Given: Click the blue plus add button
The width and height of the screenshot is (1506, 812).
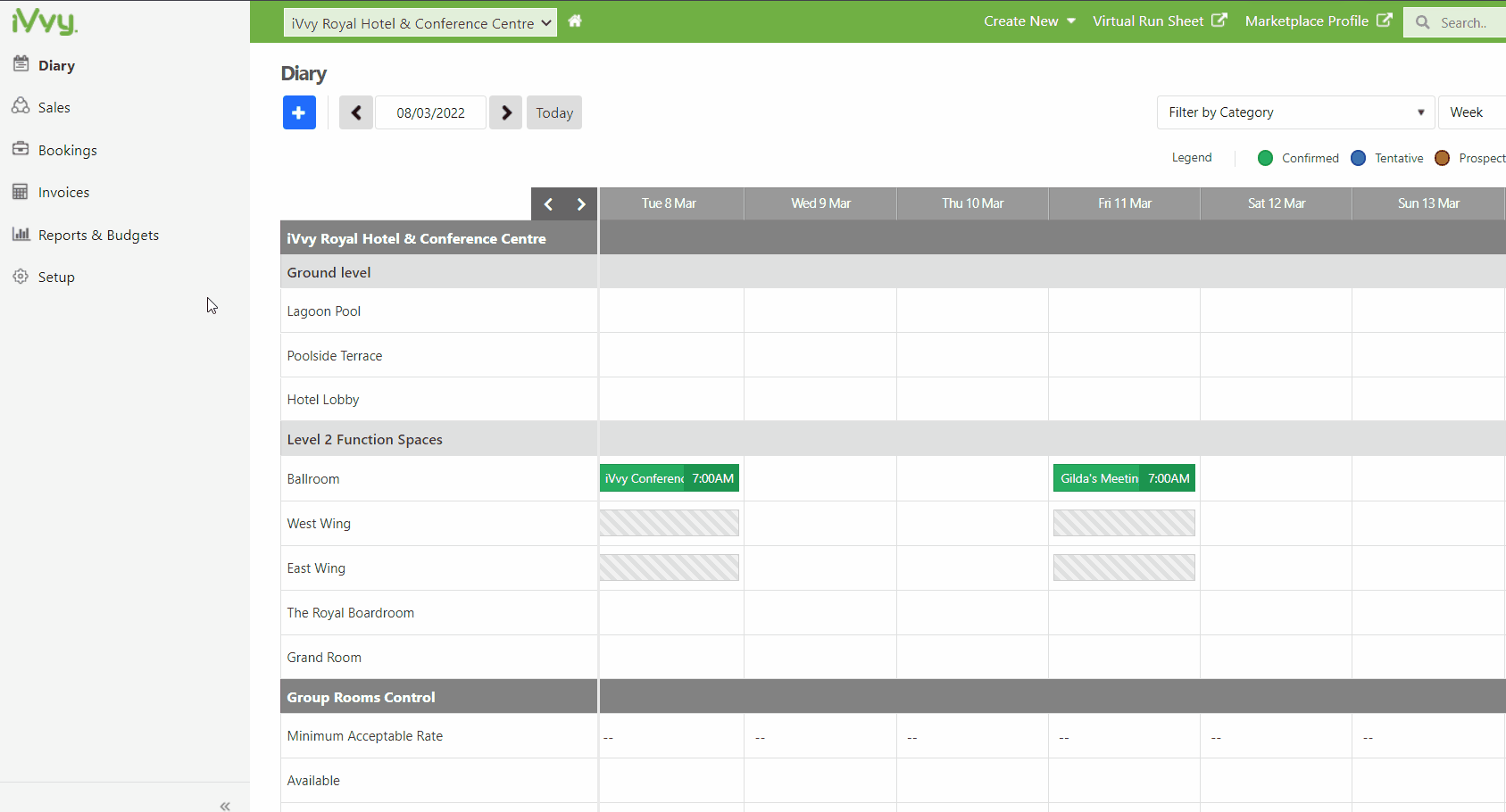Looking at the screenshot, I should [299, 112].
